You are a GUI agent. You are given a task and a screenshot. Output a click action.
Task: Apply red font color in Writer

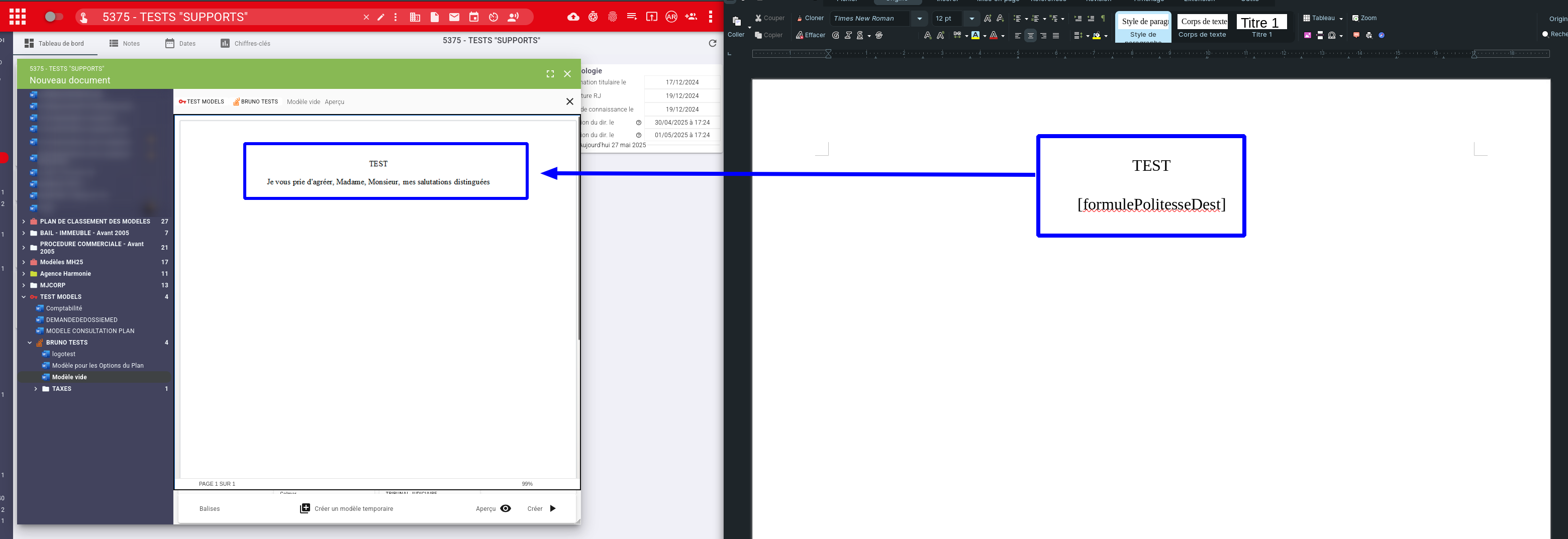(994, 35)
